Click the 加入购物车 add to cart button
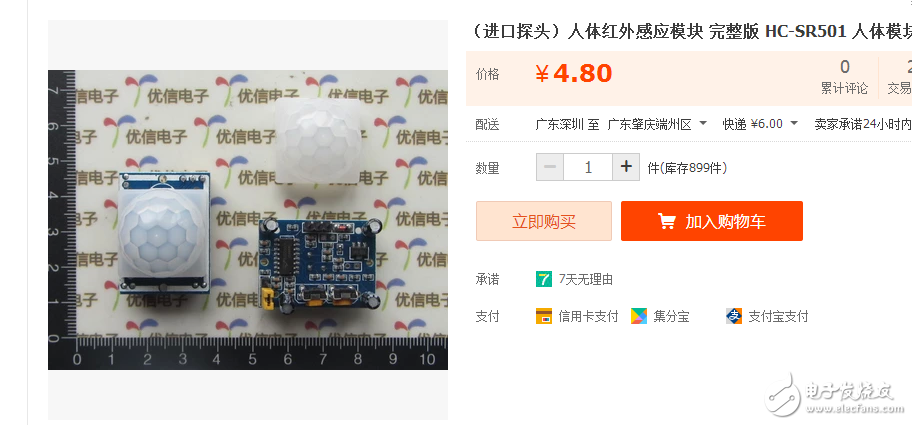 (712, 221)
